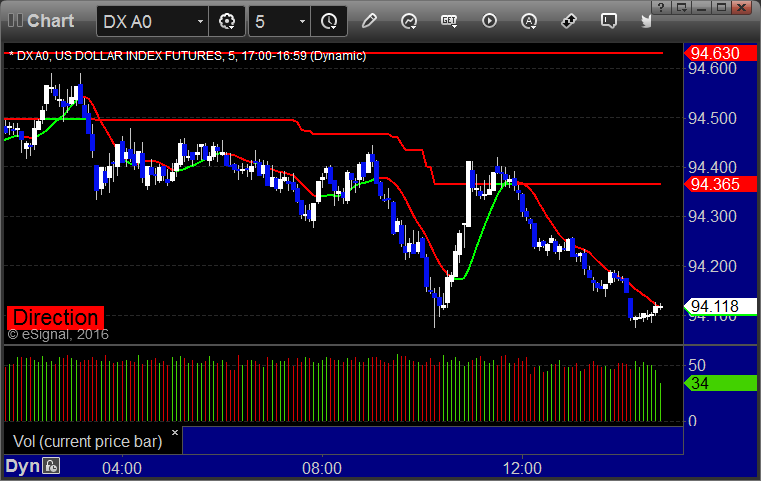Viewport: 761px width, 481px height.
Task: Close the Vol (current price bar) tab
Action: point(175,432)
